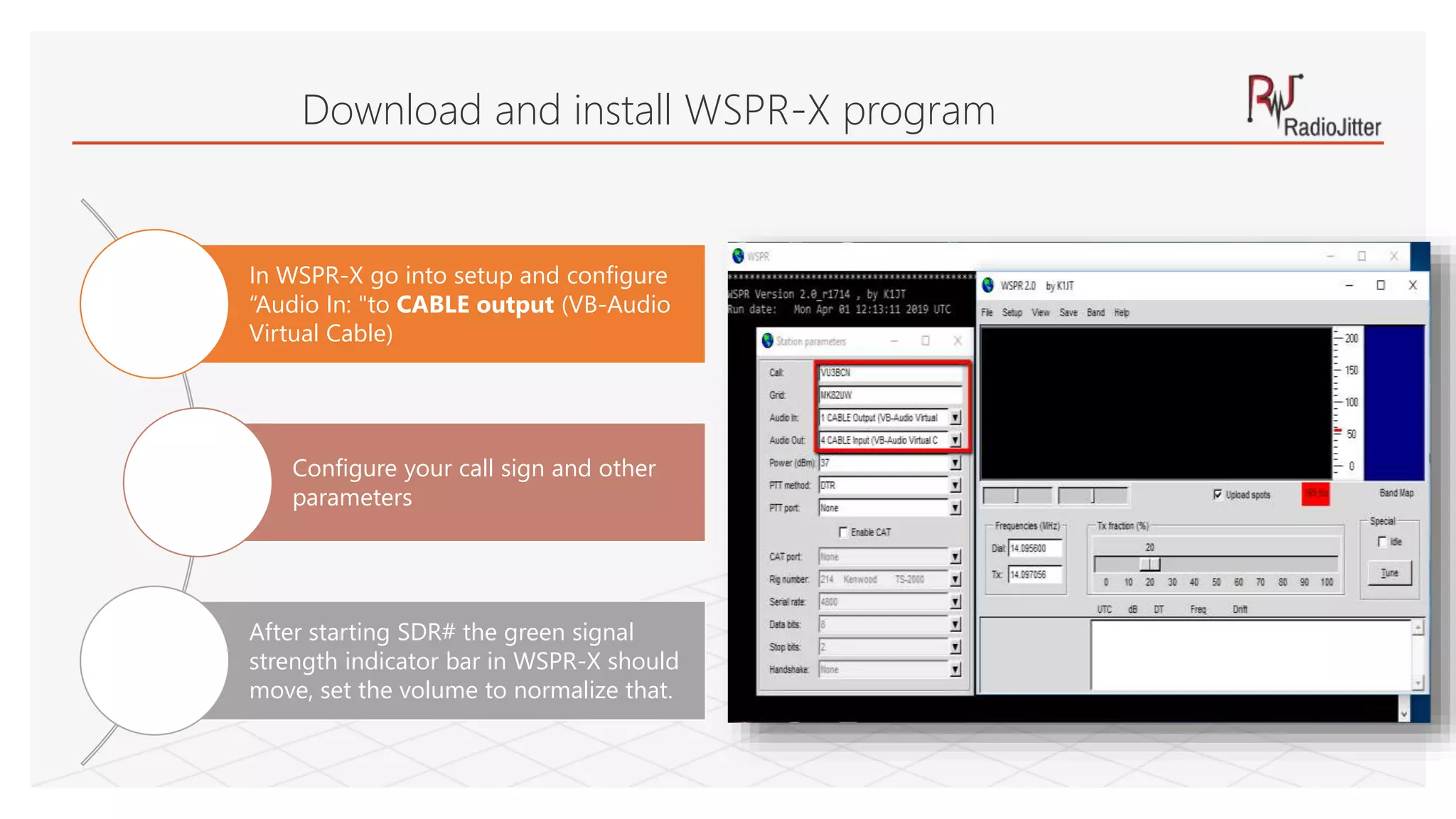Screen dimensions: 1456x819
Task: Click the Station parameters window globe icon
Action: (x=767, y=341)
